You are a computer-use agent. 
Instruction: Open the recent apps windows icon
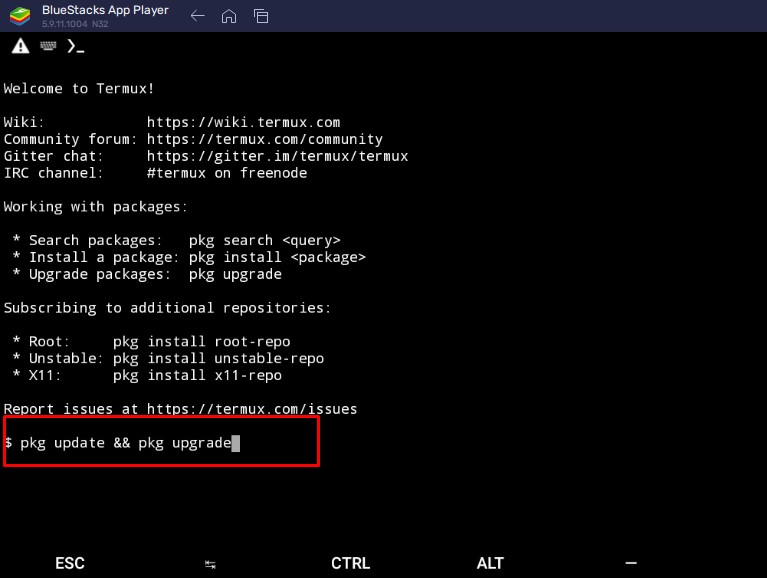click(261, 16)
